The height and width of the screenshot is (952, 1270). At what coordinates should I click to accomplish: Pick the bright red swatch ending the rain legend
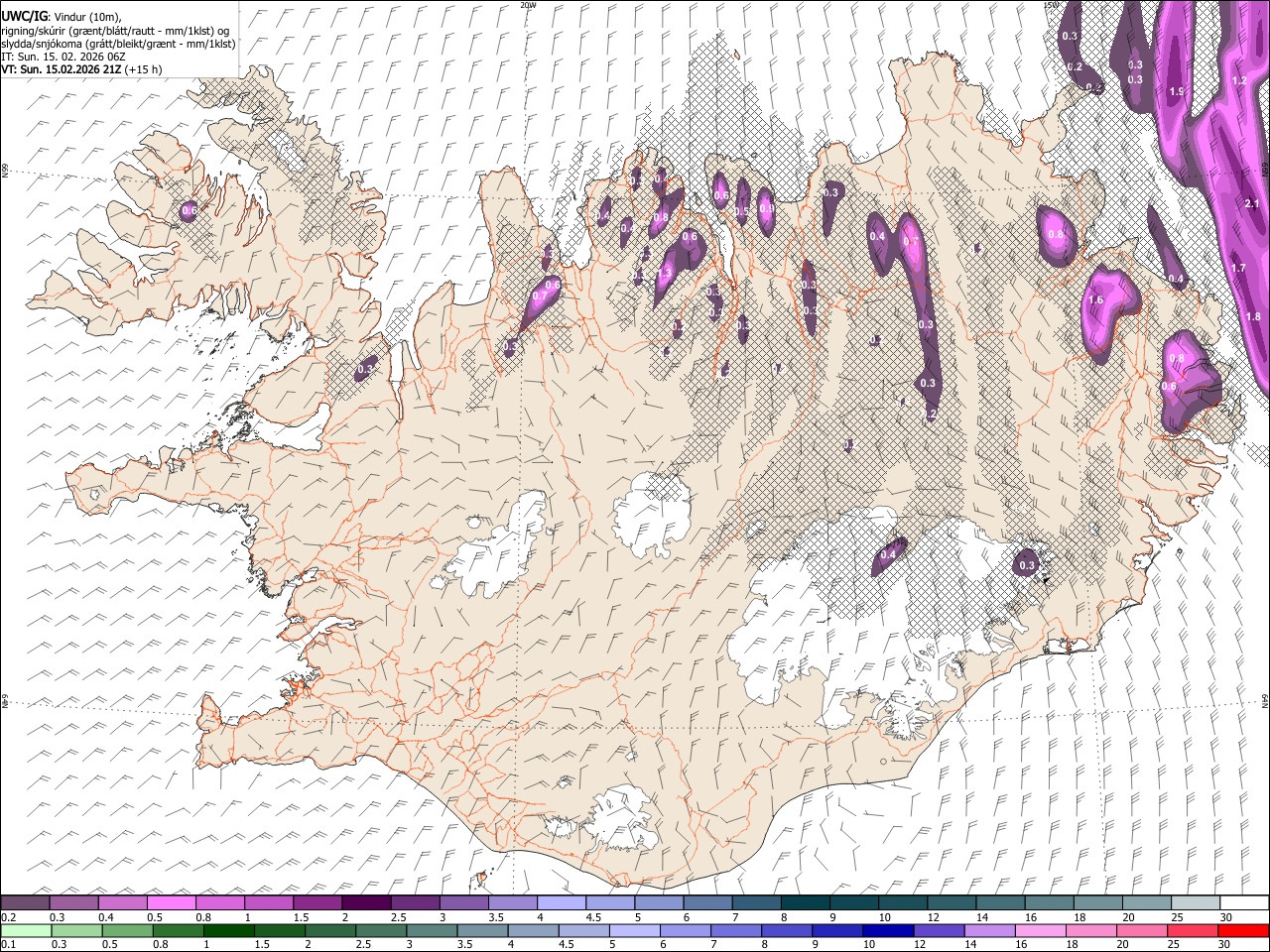coord(1243,931)
